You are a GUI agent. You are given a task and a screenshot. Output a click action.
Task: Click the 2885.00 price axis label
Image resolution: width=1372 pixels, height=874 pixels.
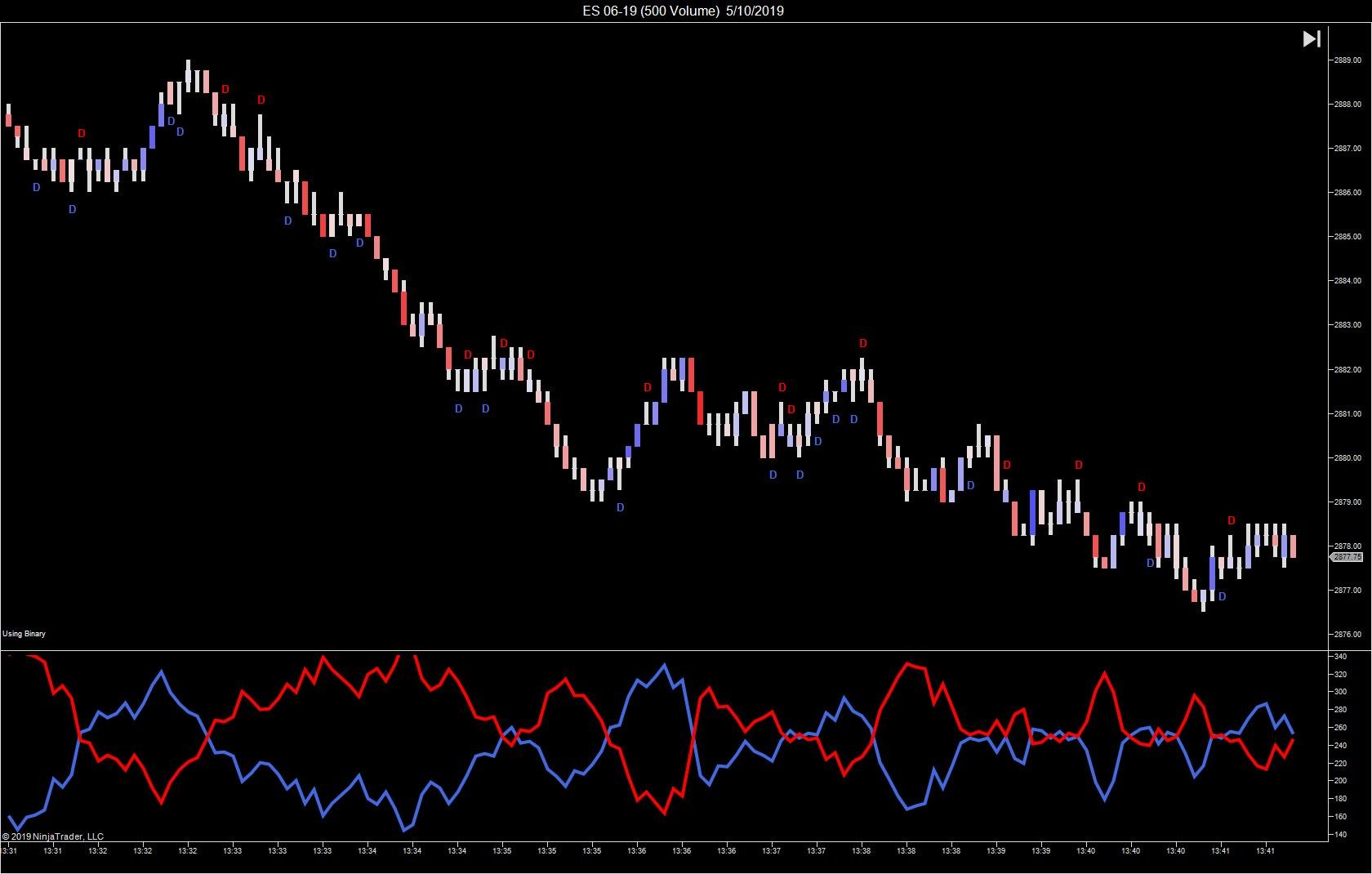pyautogui.click(x=1347, y=235)
